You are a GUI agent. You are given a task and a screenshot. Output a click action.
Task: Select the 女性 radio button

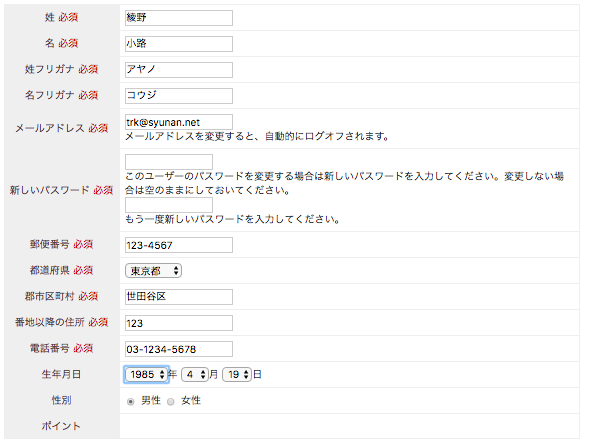(x=171, y=402)
